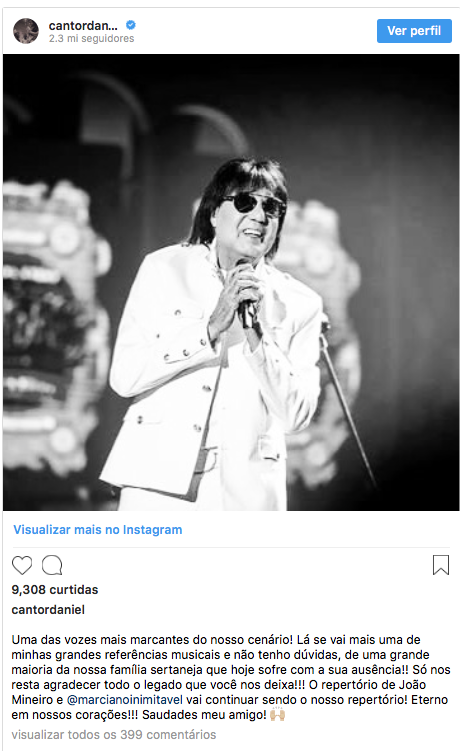The width and height of the screenshot is (460, 751).
Task: Click the 9,308 curtidas count
Action: (x=55, y=590)
